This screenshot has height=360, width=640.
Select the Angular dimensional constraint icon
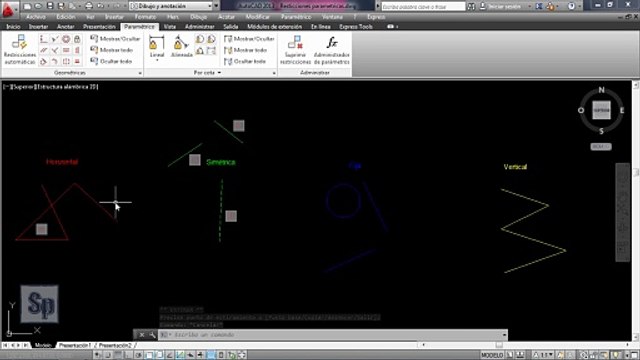(x=200, y=51)
